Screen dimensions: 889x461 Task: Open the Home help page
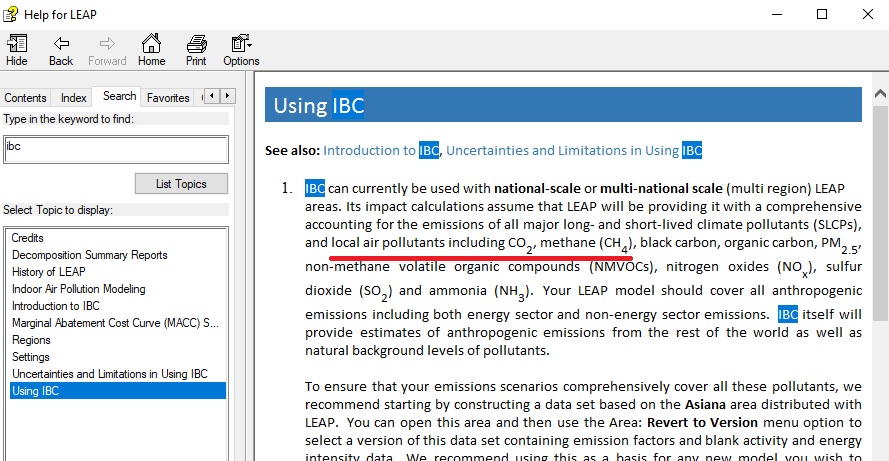point(151,50)
